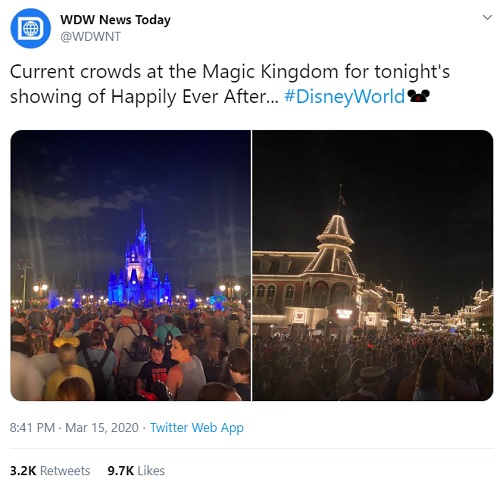
Task: Expand the tweet options chevron menu
Action: tap(487, 17)
